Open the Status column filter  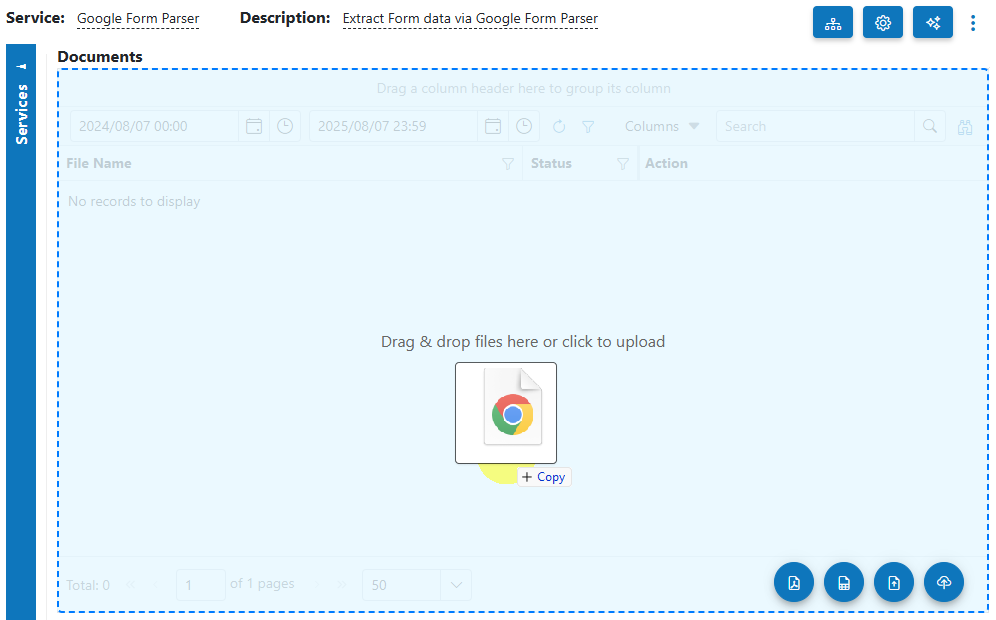coord(622,164)
